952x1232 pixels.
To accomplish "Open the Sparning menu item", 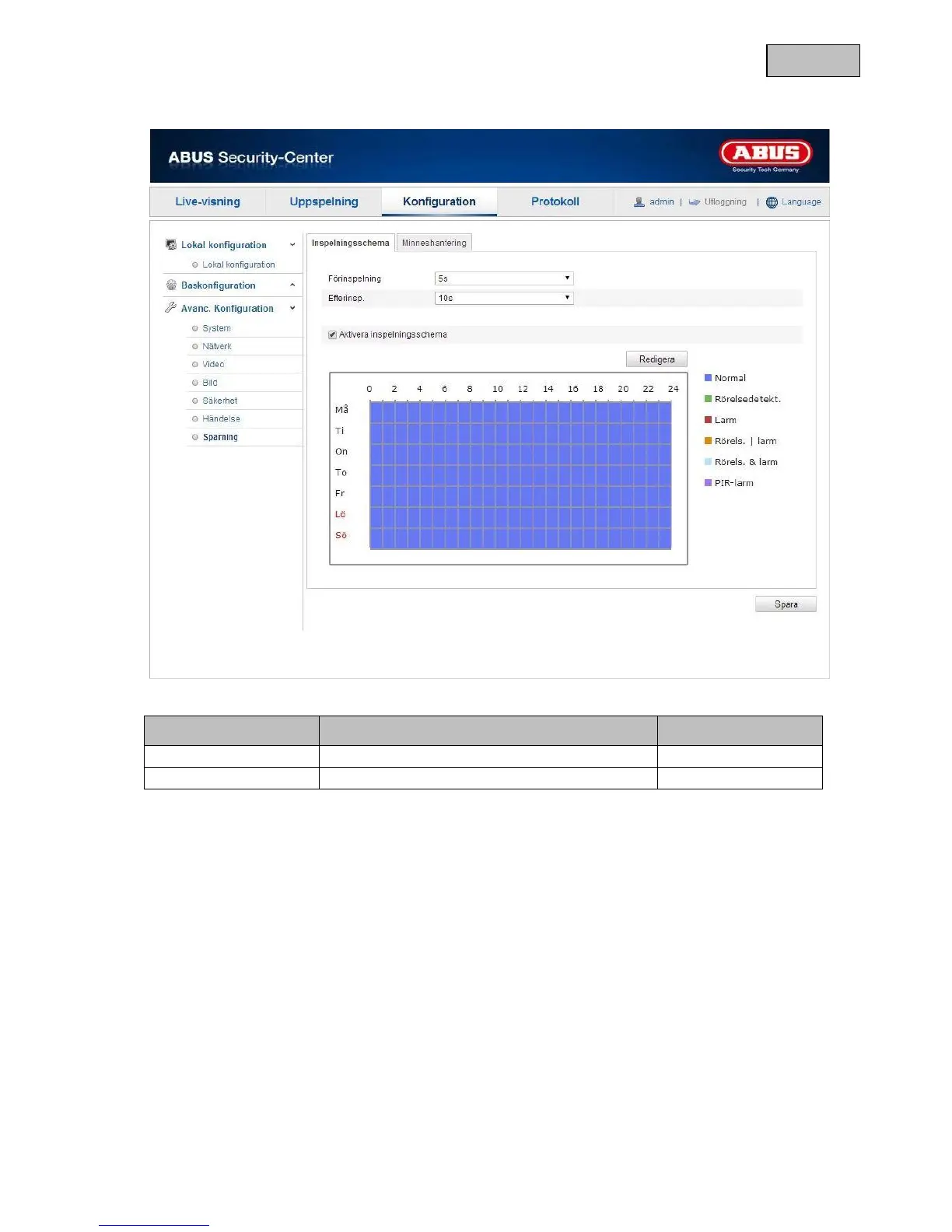I will tap(220, 437).
